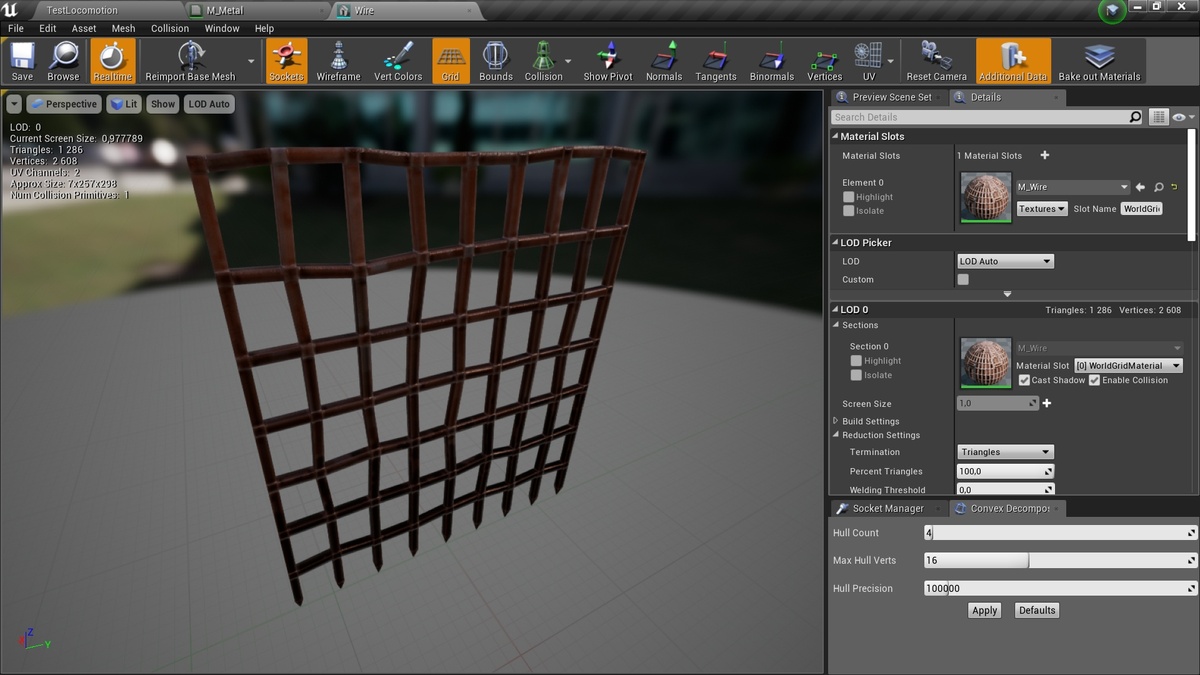Open the UV channel dropdown arrow
Image resolution: width=1200 pixels, height=675 pixels.
point(889,61)
